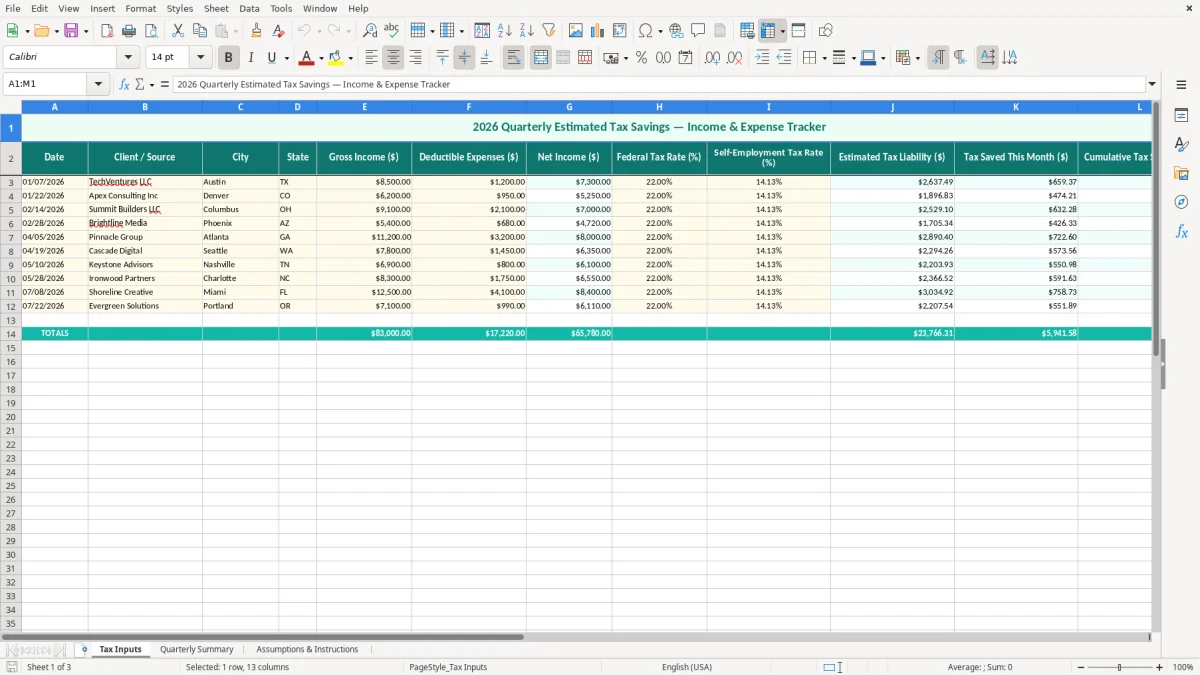The height and width of the screenshot is (675, 1200).
Task: Run the Spelling check
Action: click(392, 31)
